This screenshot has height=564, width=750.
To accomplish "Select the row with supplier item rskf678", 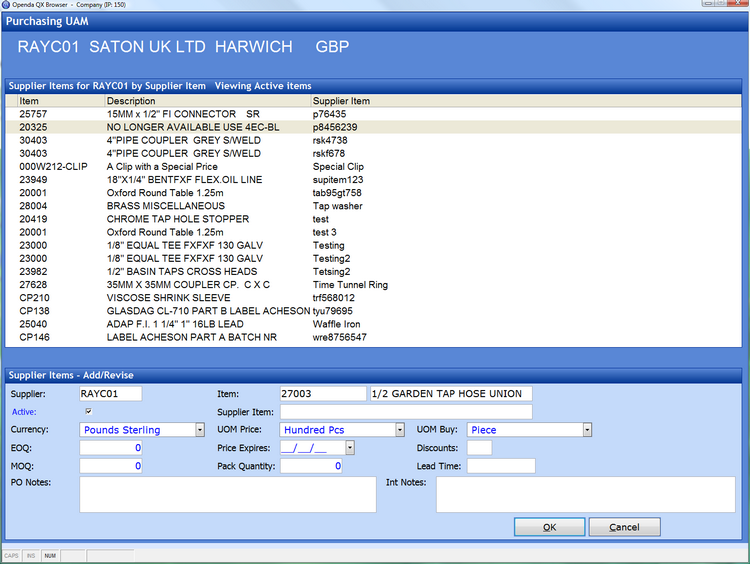I will pos(373,154).
